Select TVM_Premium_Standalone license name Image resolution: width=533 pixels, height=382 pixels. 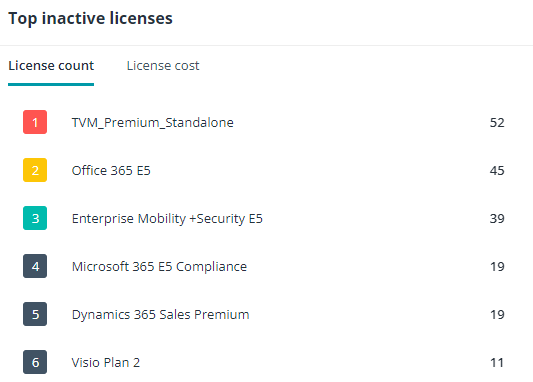pos(153,122)
